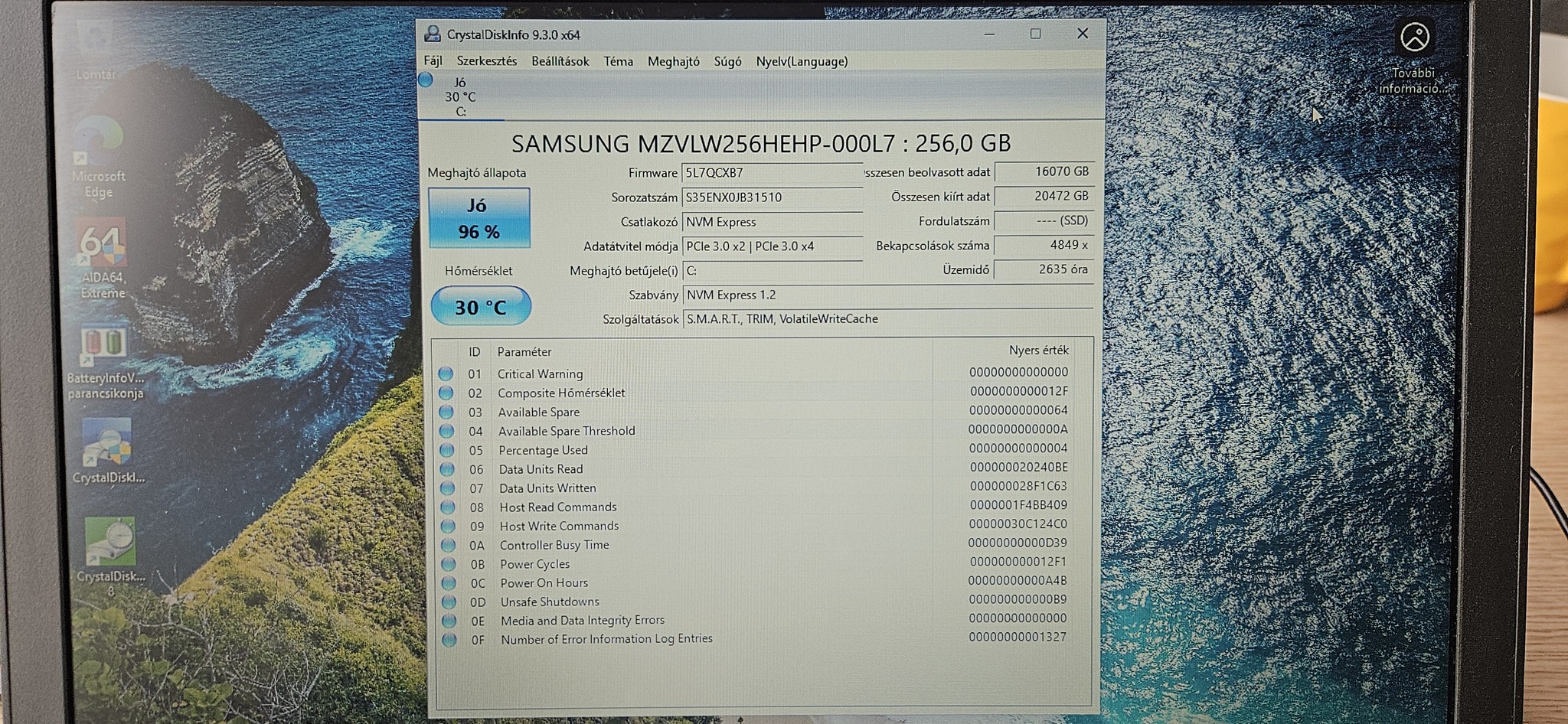Click the status icon for Error Information Log Entries
Image resolution: width=1568 pixels, height=724 pixels.
coord(450,640)
